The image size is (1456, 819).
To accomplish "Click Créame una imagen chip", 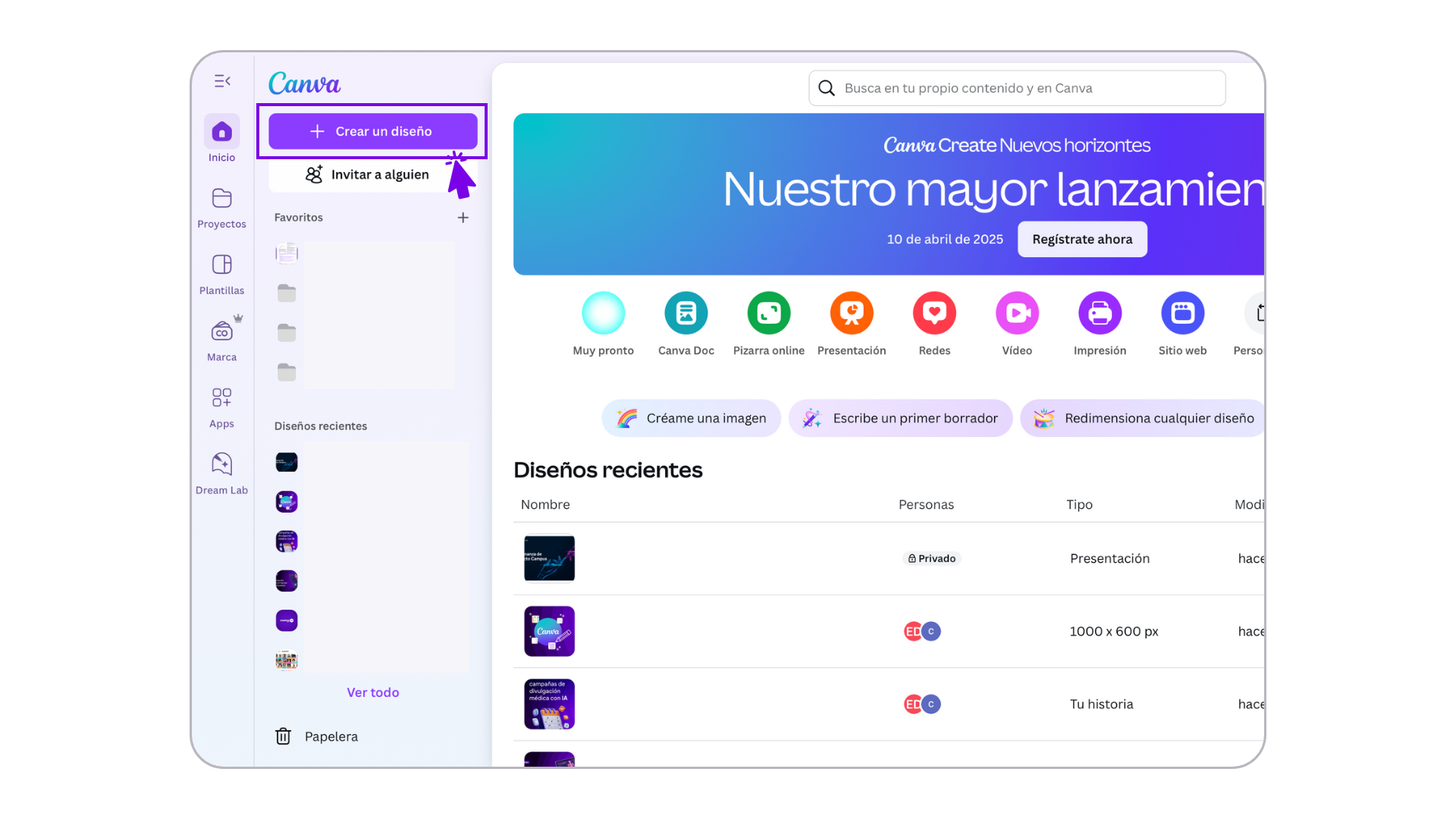I will point(691,418).
